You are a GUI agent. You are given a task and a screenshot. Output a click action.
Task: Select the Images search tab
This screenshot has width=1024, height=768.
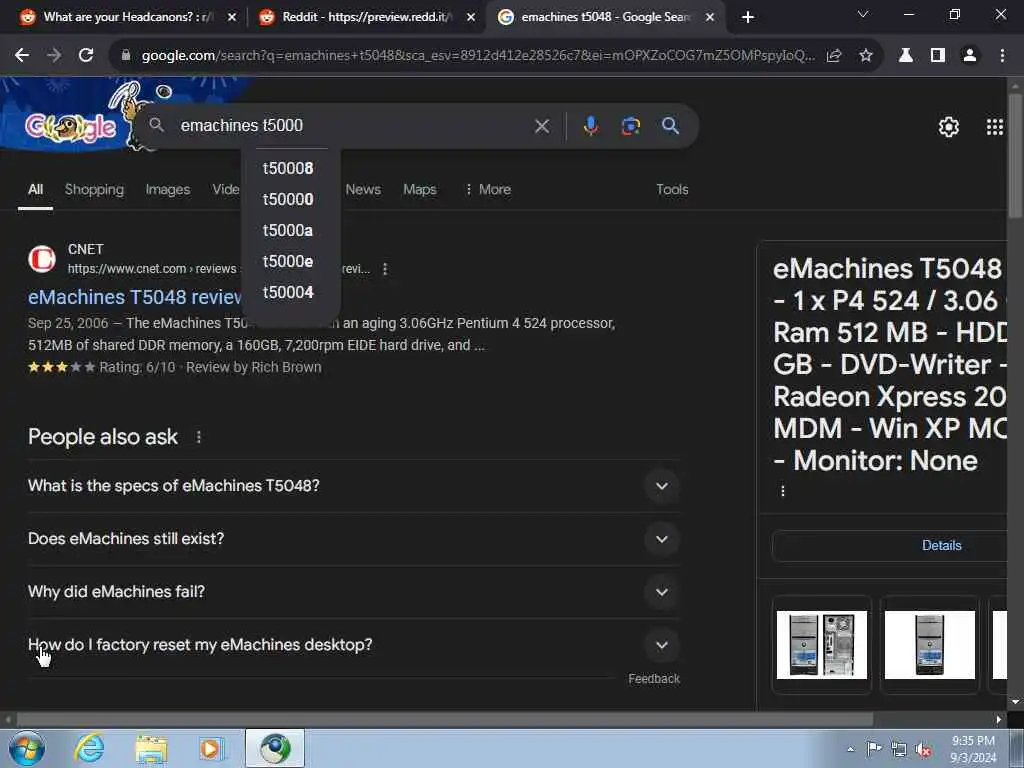[x=168, y=189]
